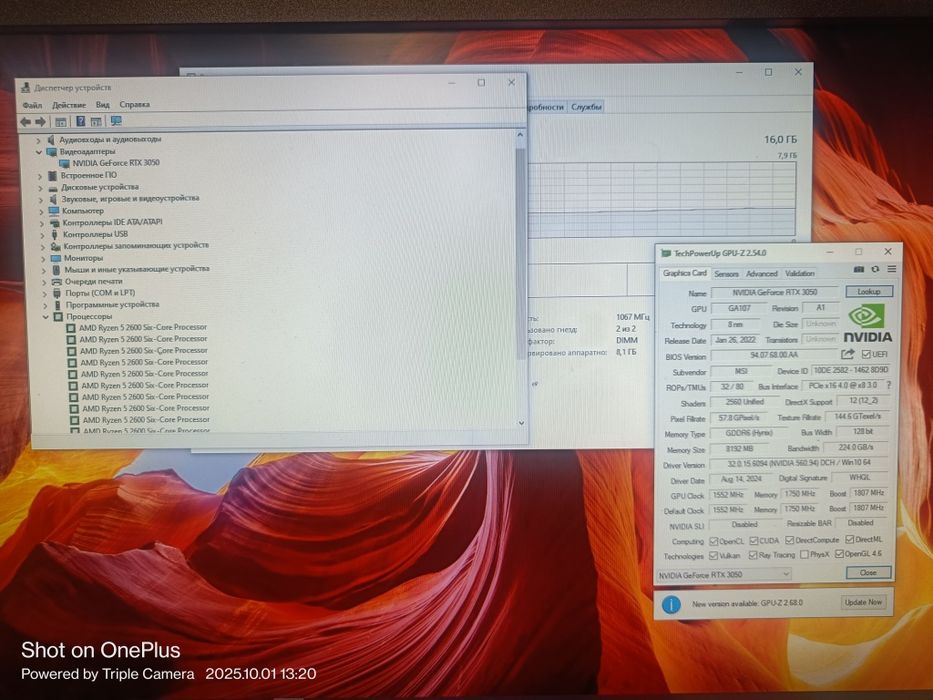Collapse the Процессоры tree node
Image resolution: width=933 pixels, height=700 pixels.
coord(45,317)
